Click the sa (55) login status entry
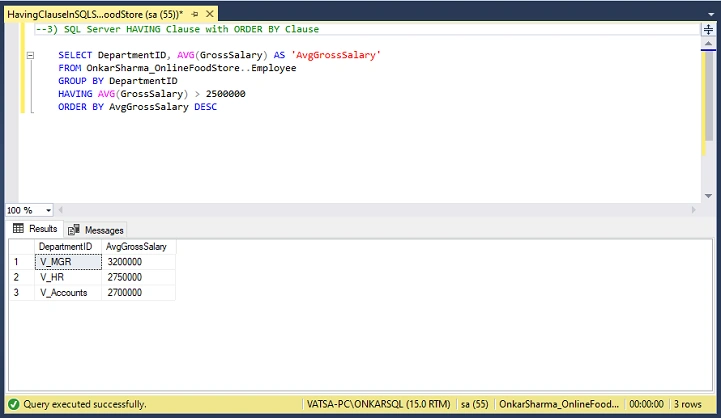The height and width of the screenshot is (418, 721). pyautogui.click(x=475, y=404)
